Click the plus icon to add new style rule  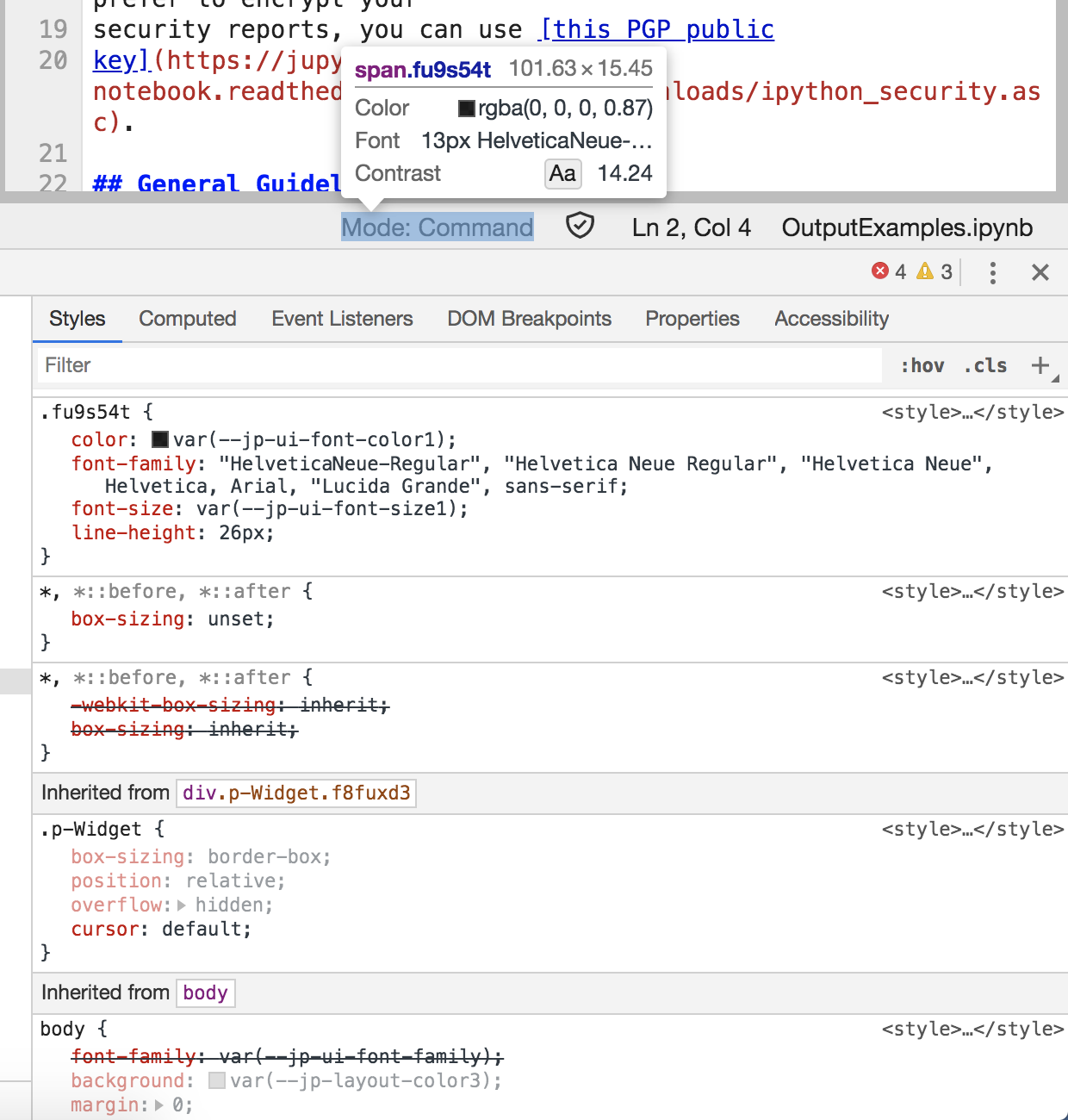(x=1040, y=364)
